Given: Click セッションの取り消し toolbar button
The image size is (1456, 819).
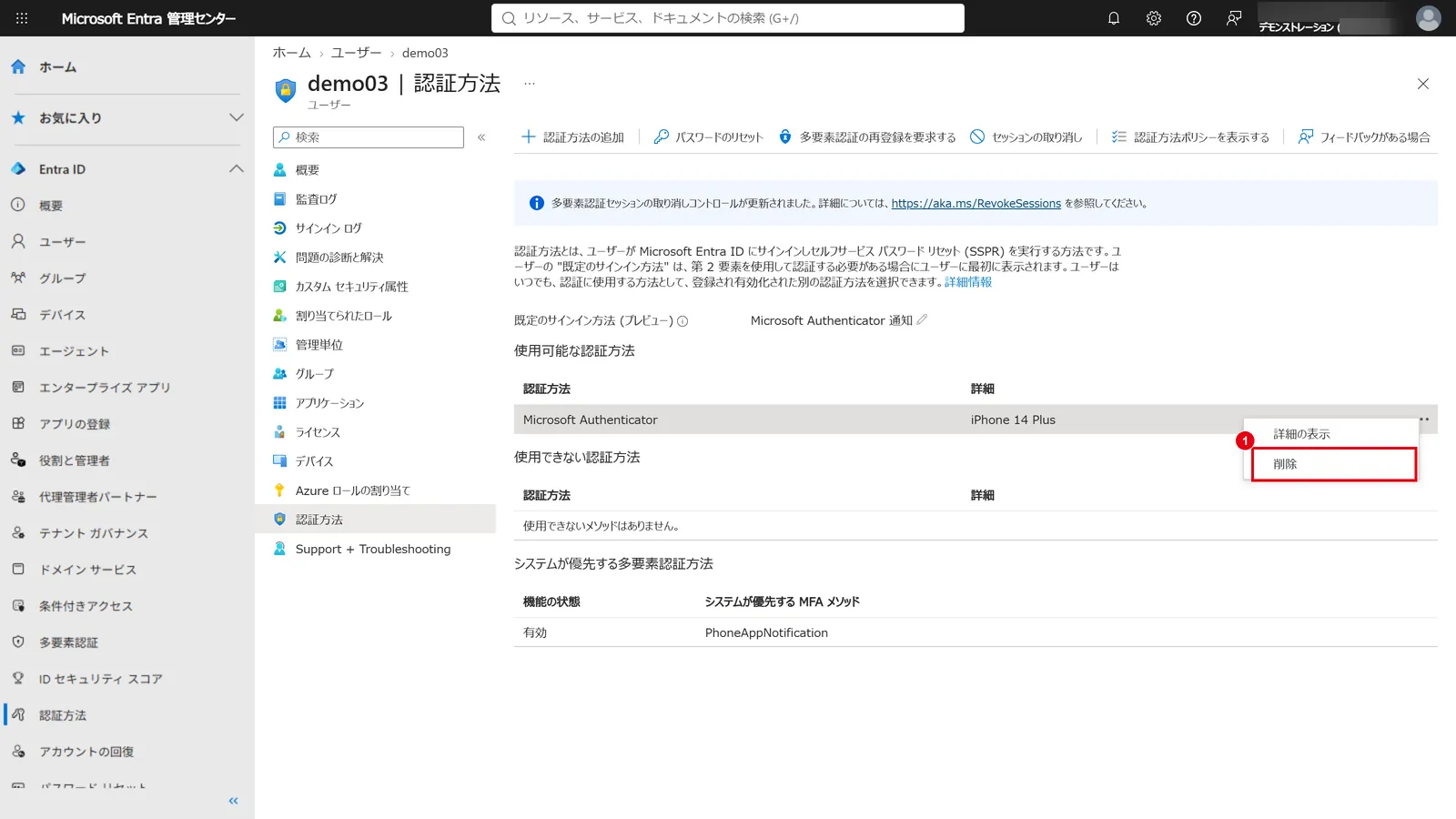Looking at the screenshot, I should click(1026, 137).
